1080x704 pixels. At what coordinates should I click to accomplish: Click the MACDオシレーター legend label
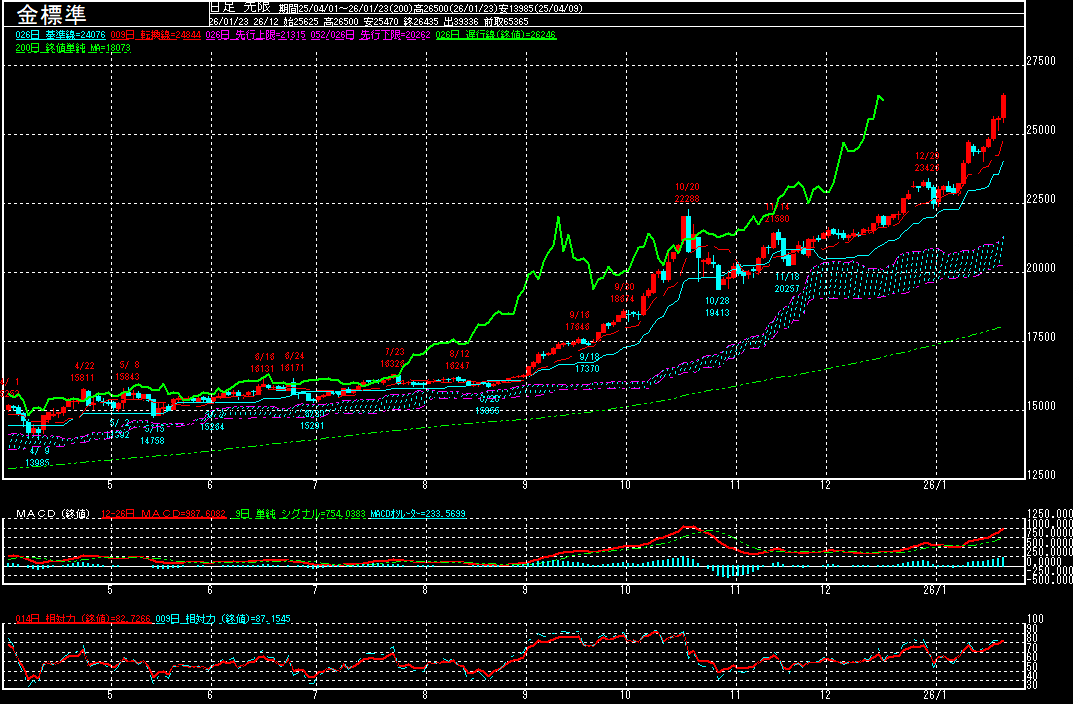pos(416,514)
